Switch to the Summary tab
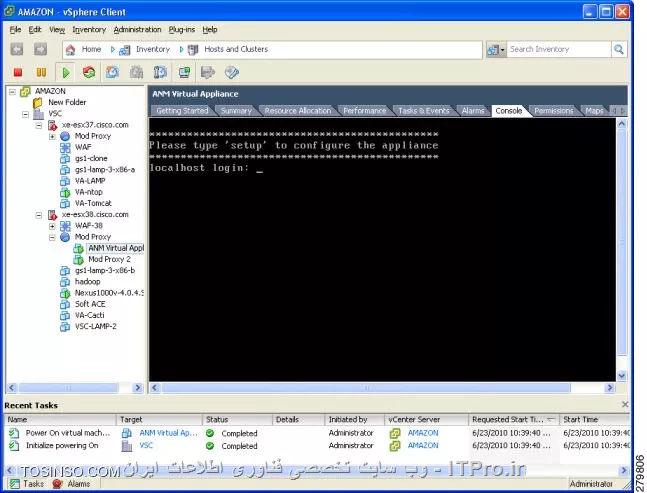This screenshot has height=493, width=647. (x=236, y=111)
